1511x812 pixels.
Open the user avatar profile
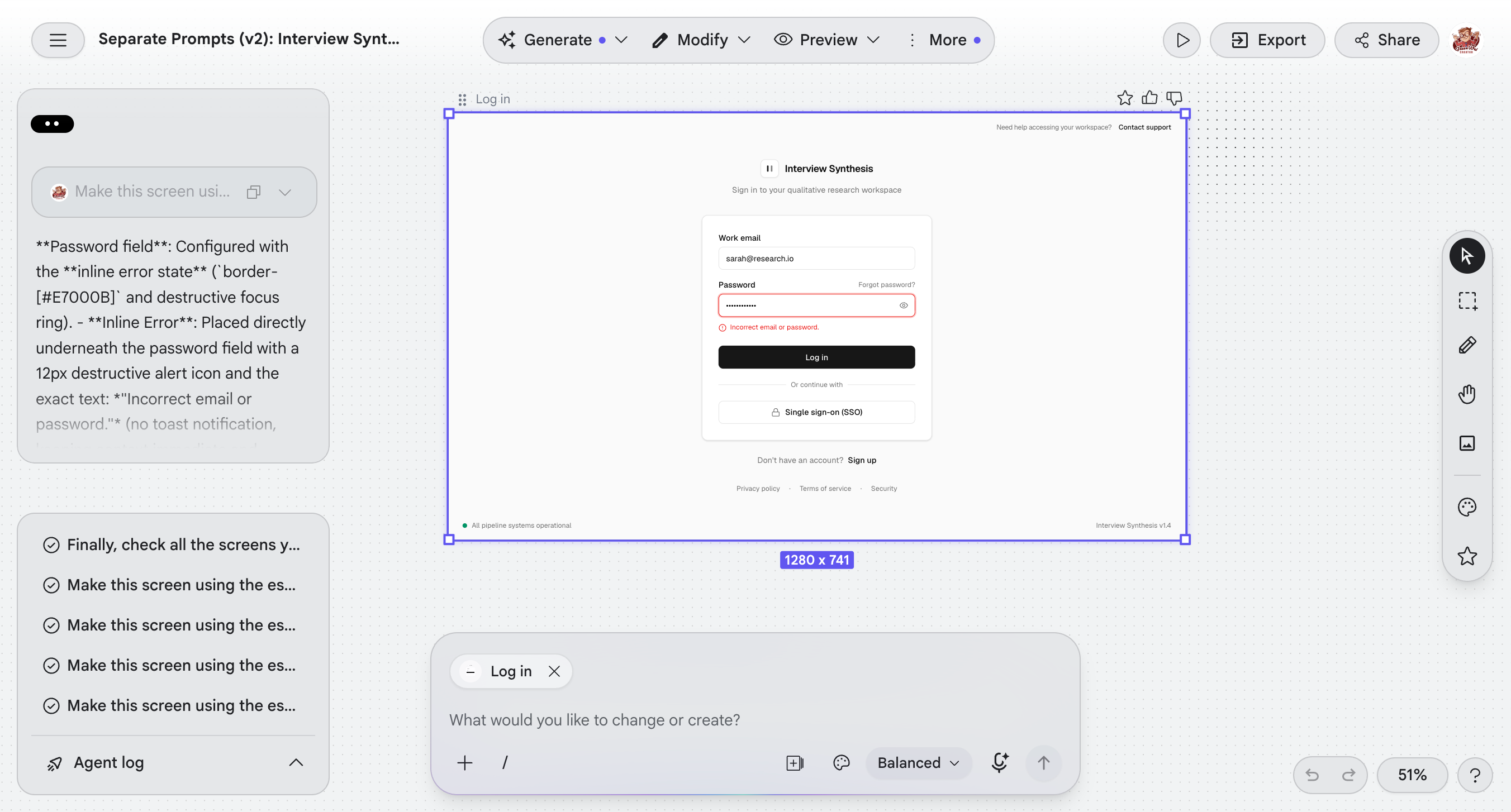pos(1466,40)
